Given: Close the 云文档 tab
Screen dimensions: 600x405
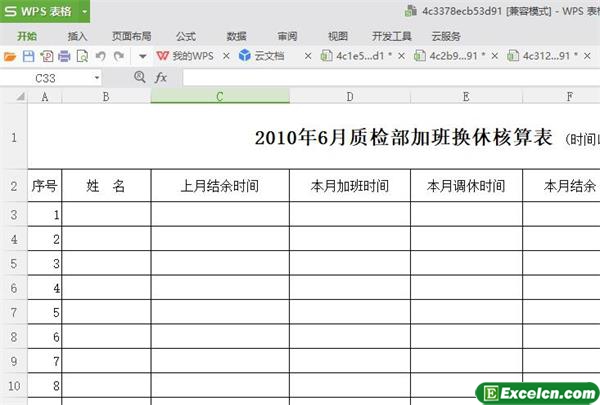Looking at the screenshot, I should pyautogui.click(x=308, y=56).
